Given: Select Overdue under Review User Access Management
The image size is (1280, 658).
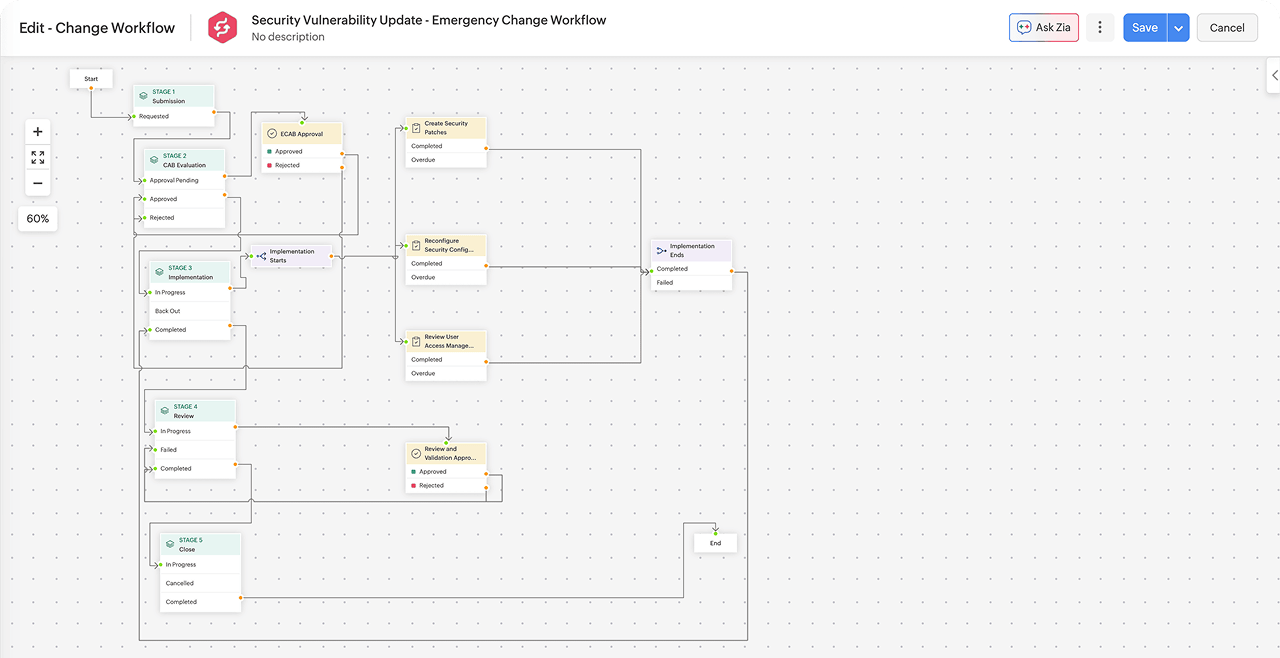Looking at the screenshot, I should point(446,373).
